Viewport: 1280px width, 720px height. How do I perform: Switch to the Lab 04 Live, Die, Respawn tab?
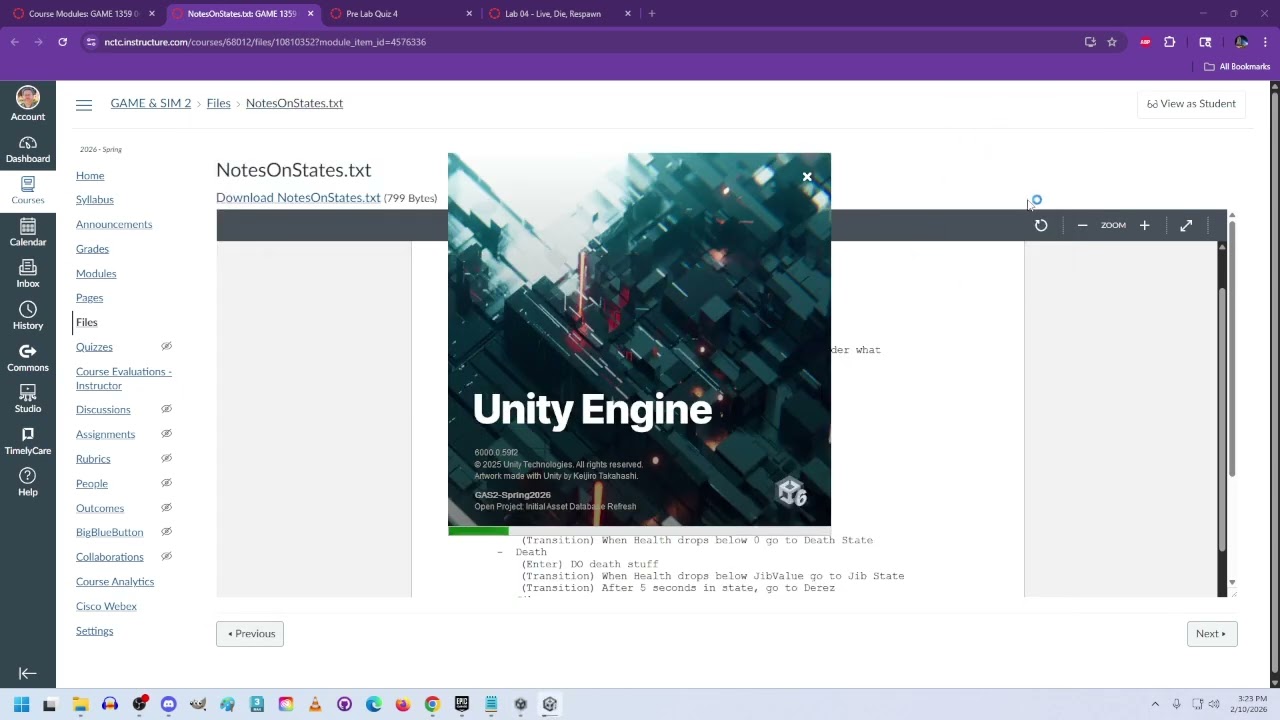(x=560, y=14)
